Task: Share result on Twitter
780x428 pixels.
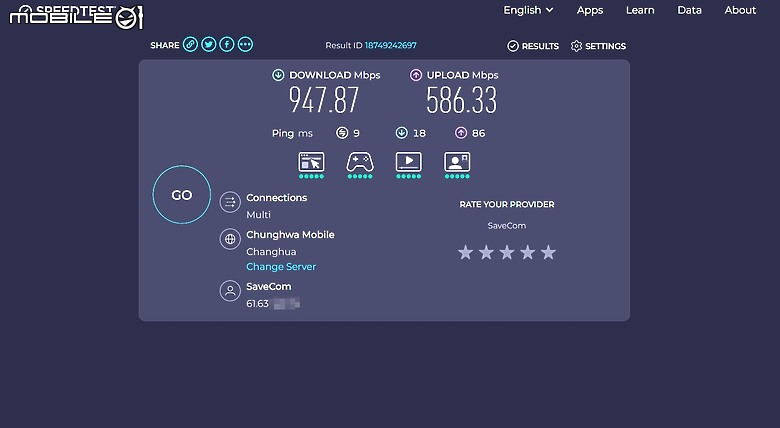Action: pos(208,45)
